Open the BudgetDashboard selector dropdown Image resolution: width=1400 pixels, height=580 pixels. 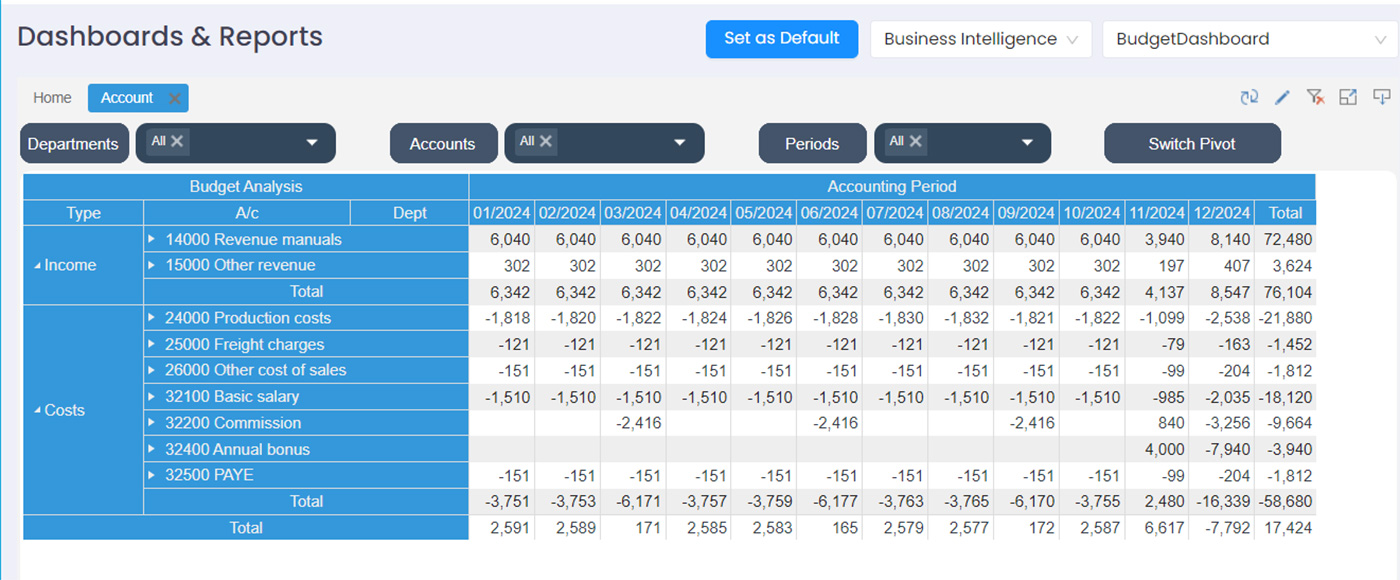tap(1250, 39)
